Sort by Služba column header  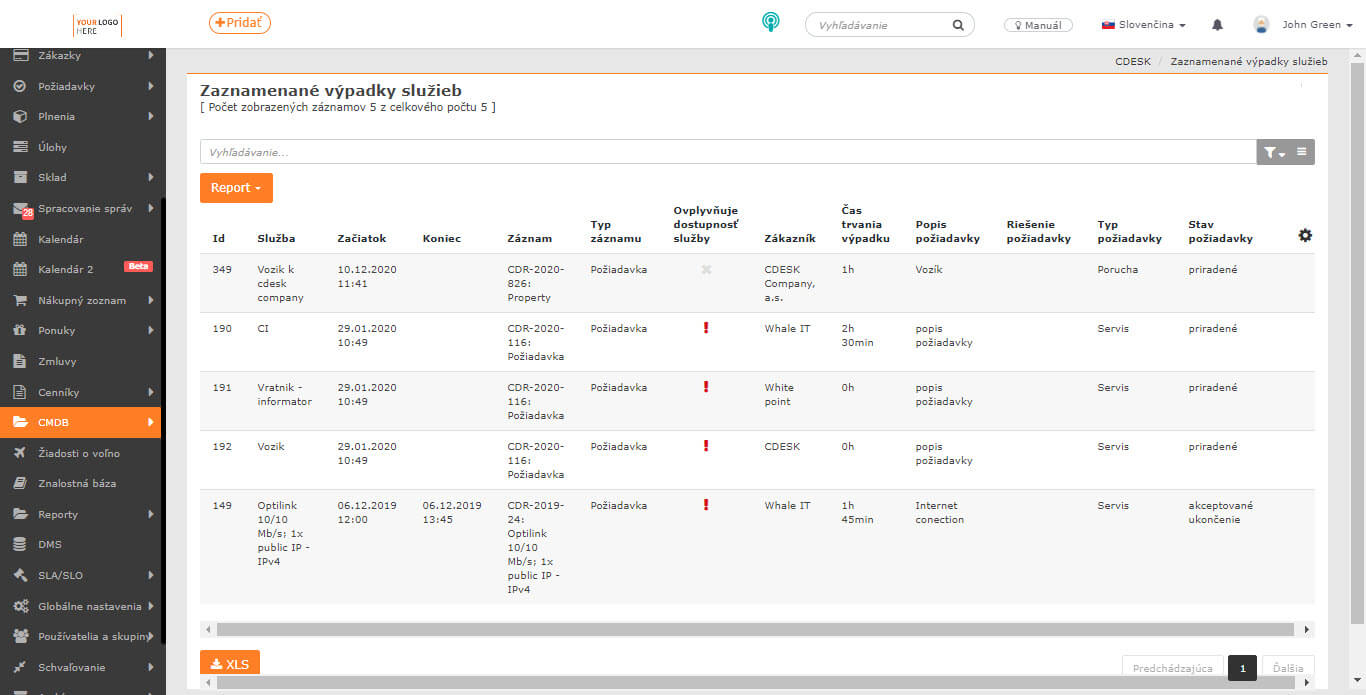[276, 238]
